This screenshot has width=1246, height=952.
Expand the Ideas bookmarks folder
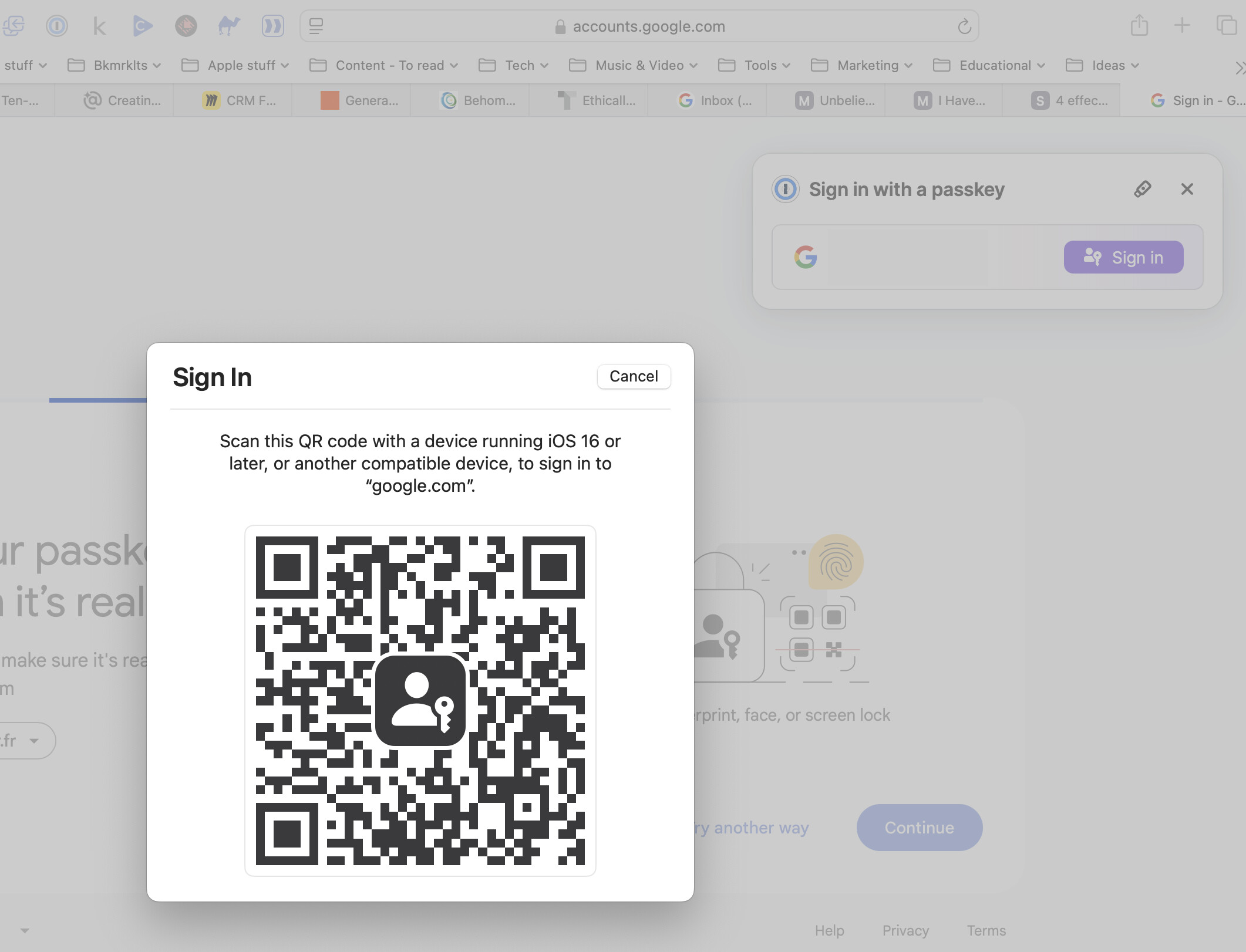pos(1102,65)
